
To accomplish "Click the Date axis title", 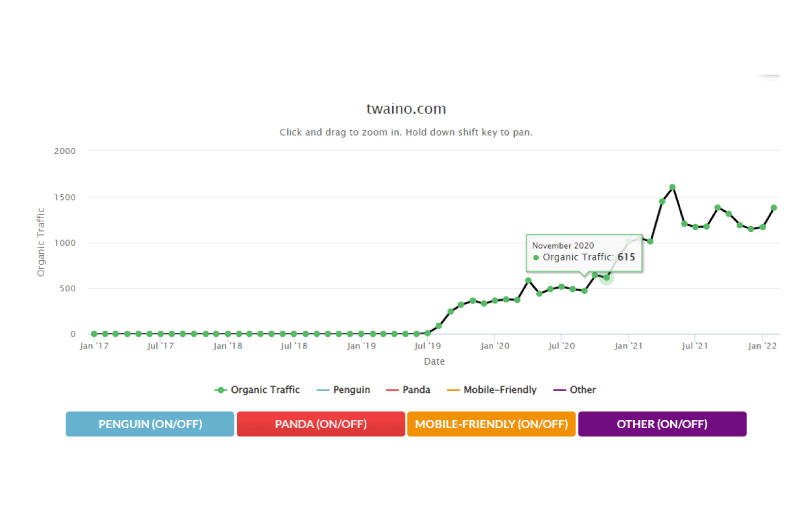I will pos(434,362).
